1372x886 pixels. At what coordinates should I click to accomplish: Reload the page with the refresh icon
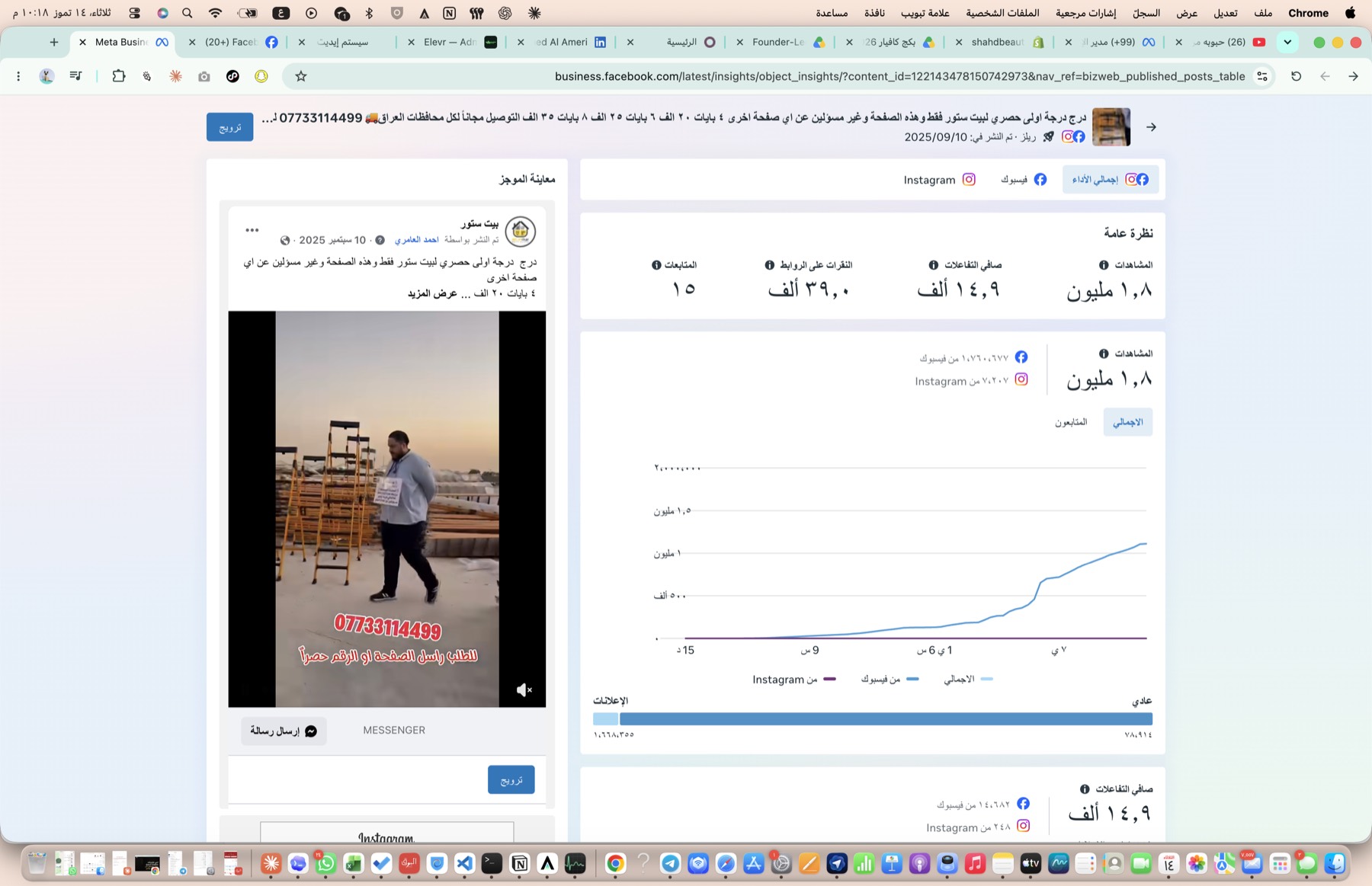(1296, 76)
